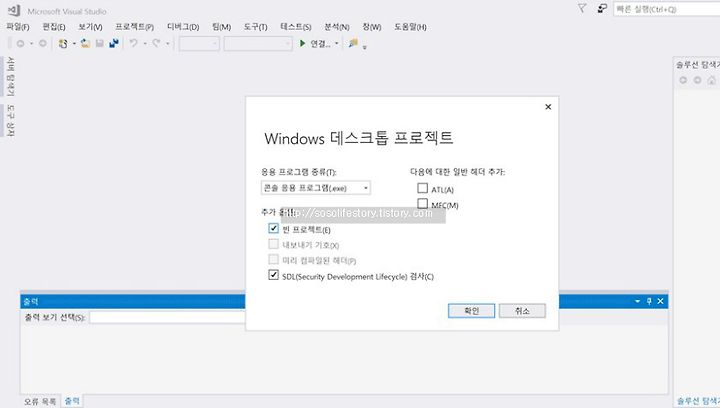
Task: Select the 솔루션 탐색기 tab at bottom right
Action: coord(698,401)
